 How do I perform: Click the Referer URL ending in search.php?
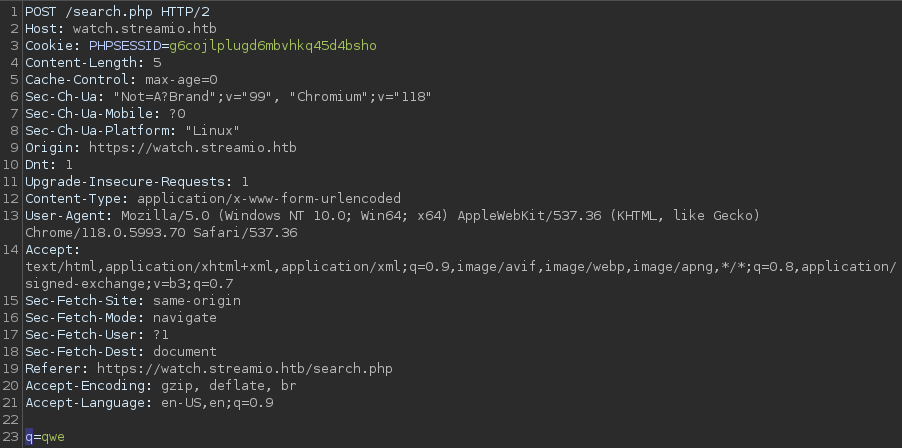pyautogui.click(x=244, y=369)
